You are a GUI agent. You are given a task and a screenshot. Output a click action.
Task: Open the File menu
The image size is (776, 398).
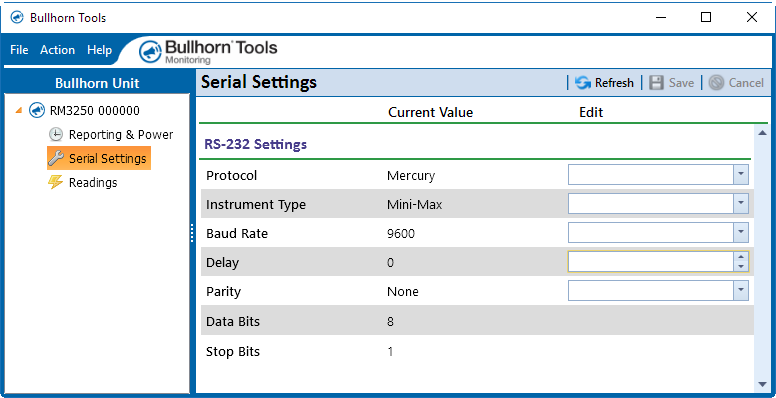(x=19, y=50)
